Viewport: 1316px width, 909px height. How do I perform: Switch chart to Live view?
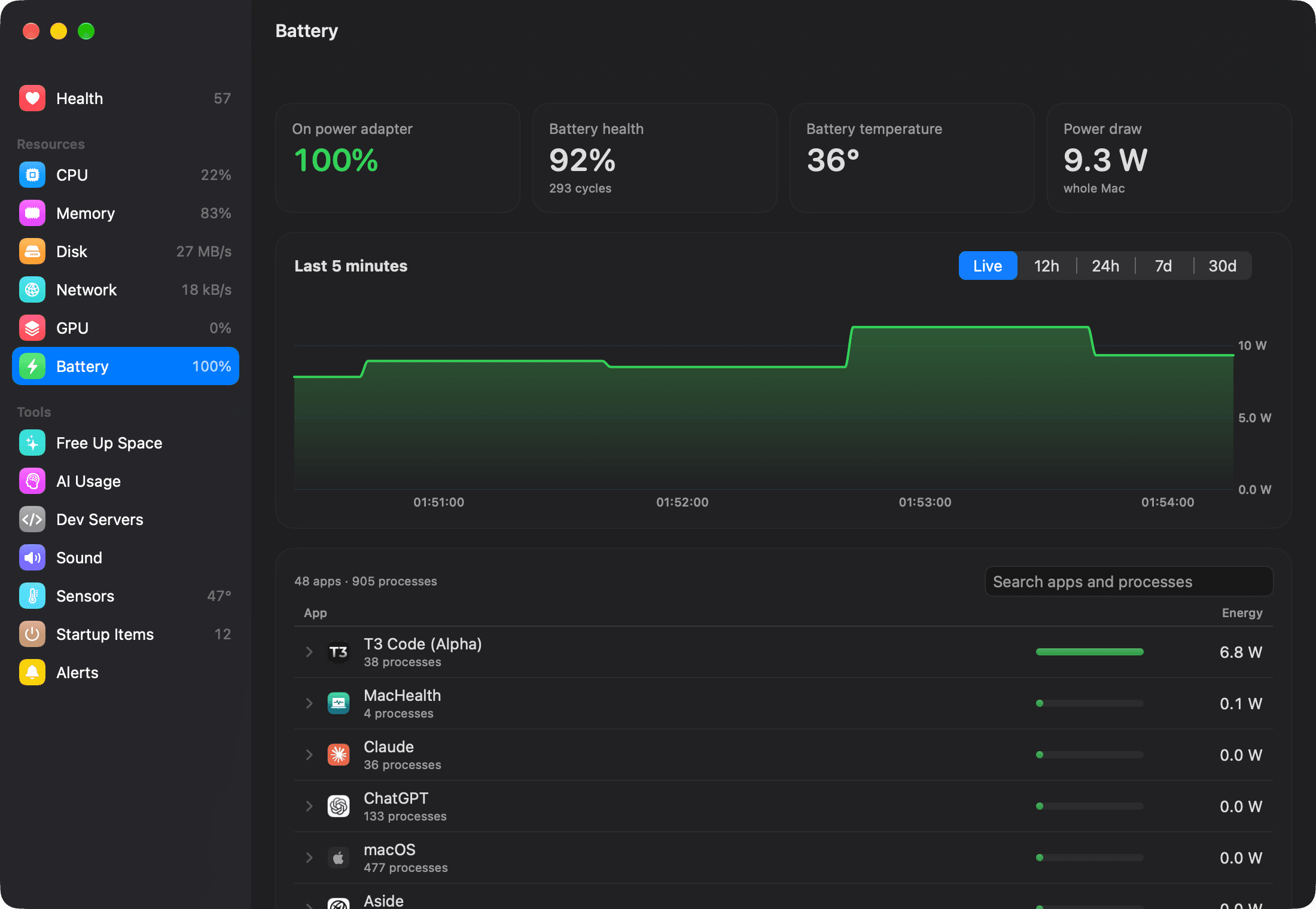tap(988, 266)
